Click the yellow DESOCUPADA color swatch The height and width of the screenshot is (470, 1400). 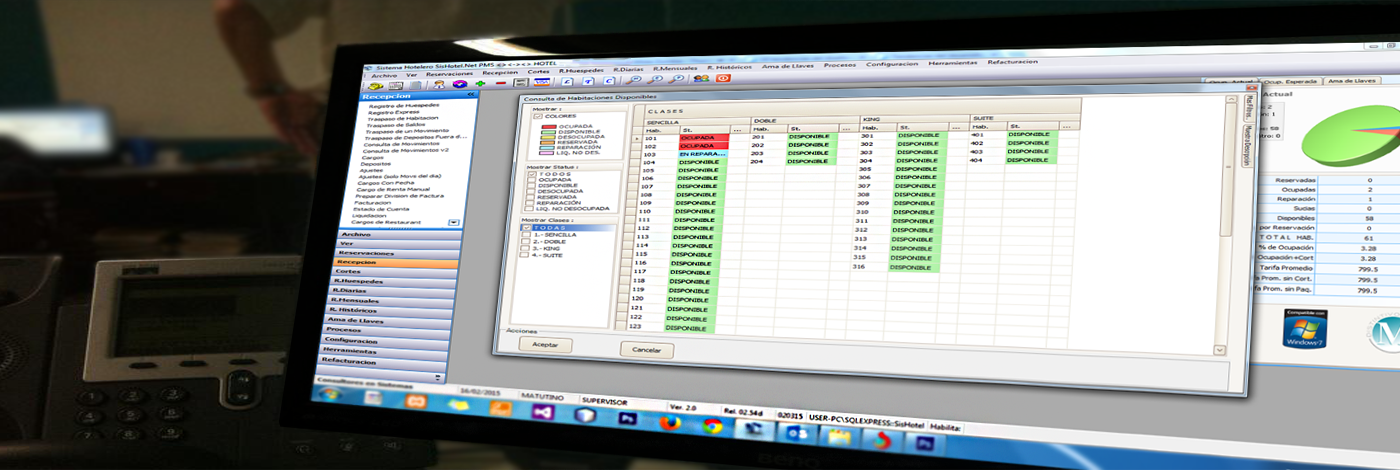[548, 137]
